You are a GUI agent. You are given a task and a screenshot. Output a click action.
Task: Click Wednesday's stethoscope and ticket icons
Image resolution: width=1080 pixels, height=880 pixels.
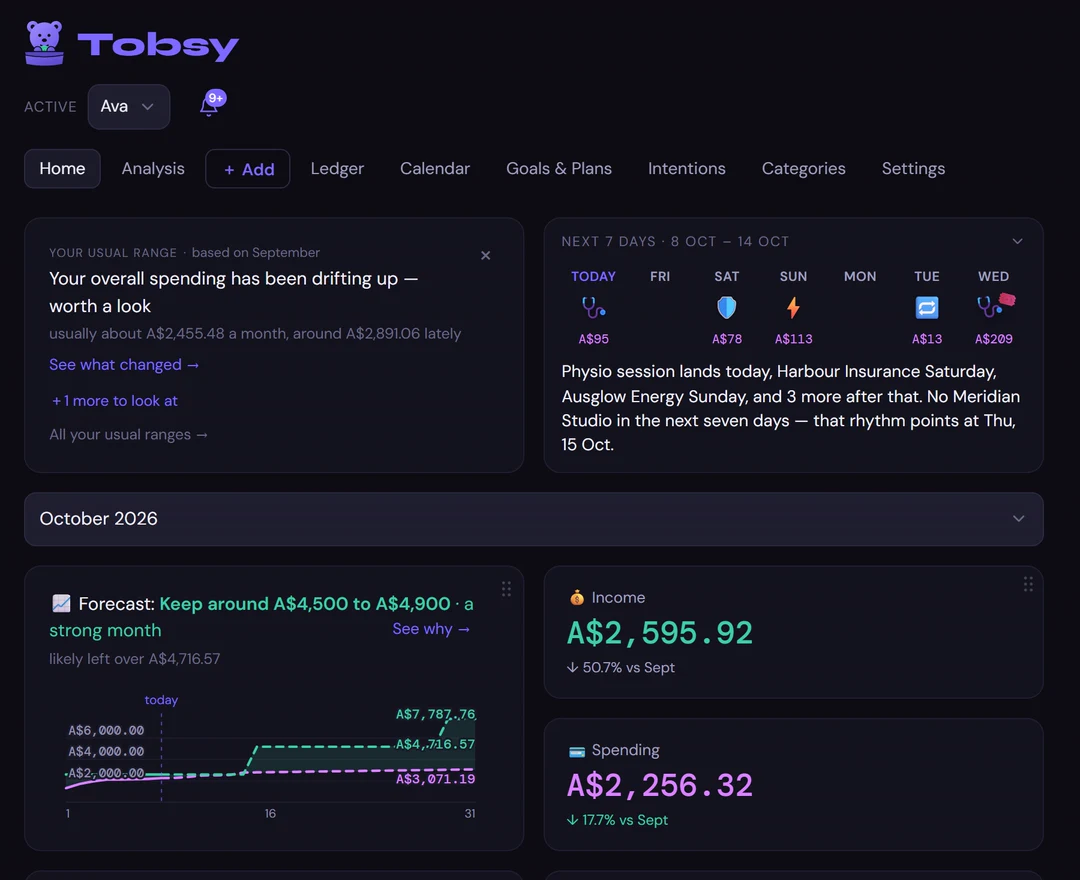click(996, 304)
